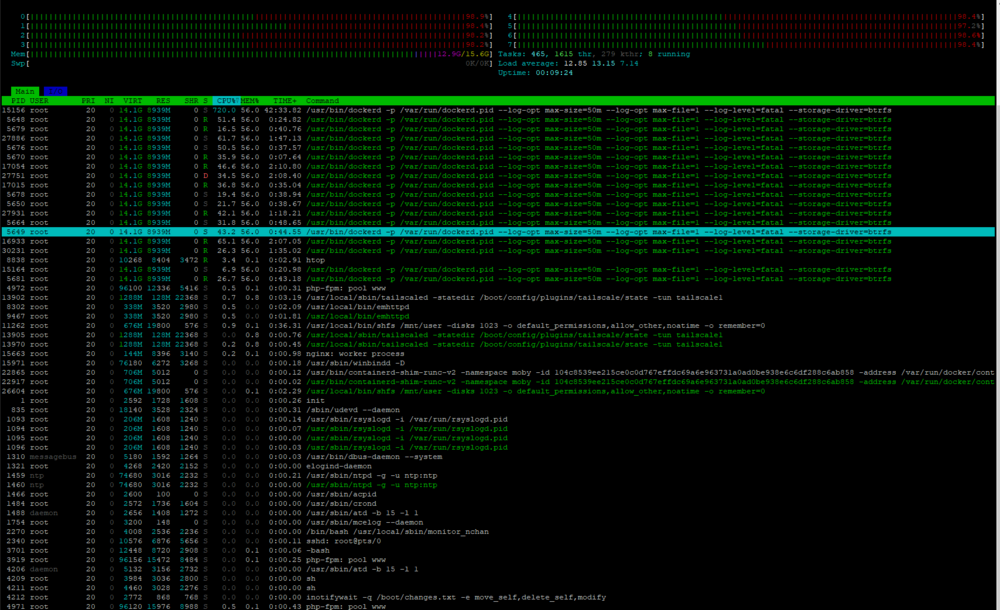Select the acpid process row
The height and width of the screenshot is (610, 1000).
click(497, 494)
